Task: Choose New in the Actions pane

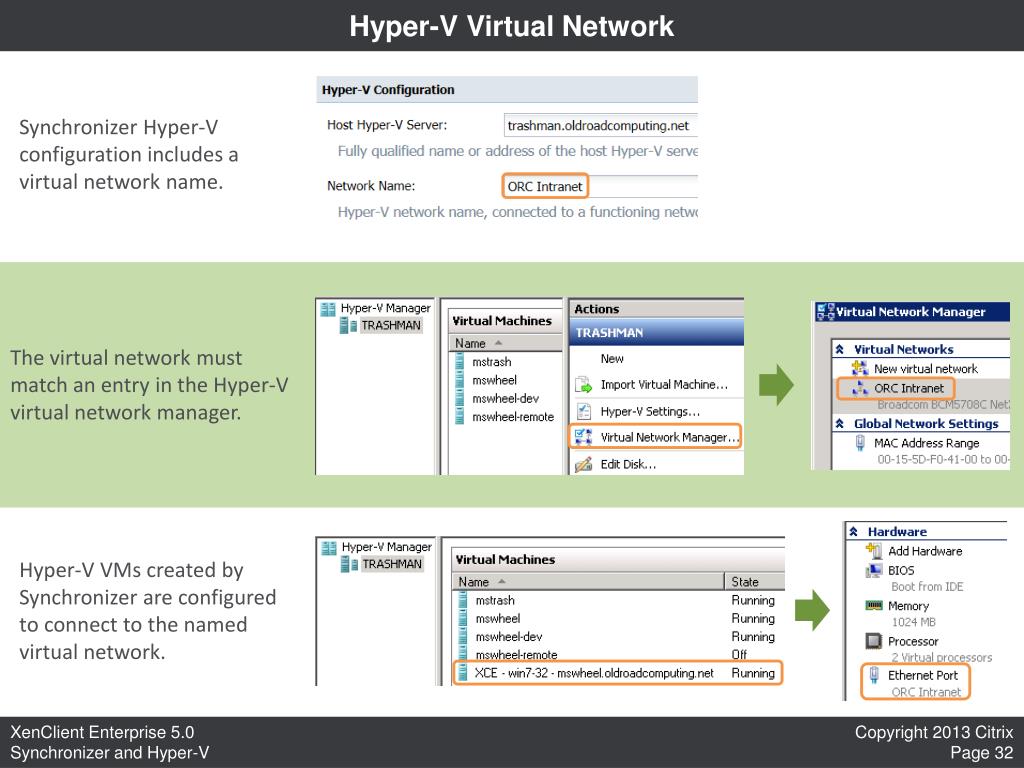Action: pyautogui.click(x=612, y=359)
